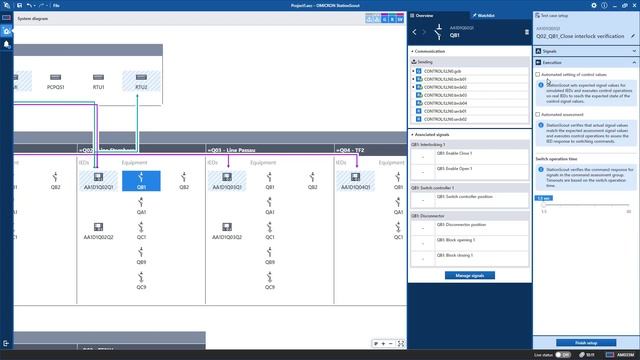The height and width of the screenshot is (360, 640).
Task: Click forward arrow in Overview header
Action: click(424, 31)
